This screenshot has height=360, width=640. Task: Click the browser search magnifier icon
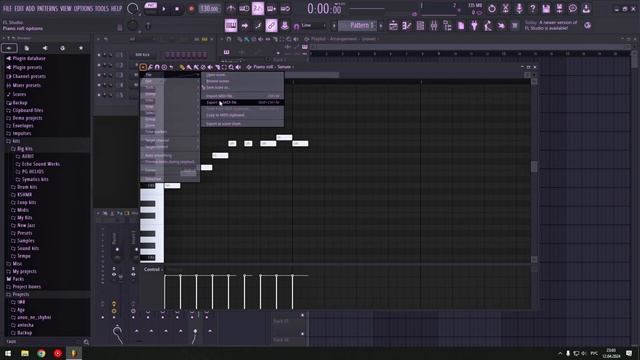coord(86,342)
